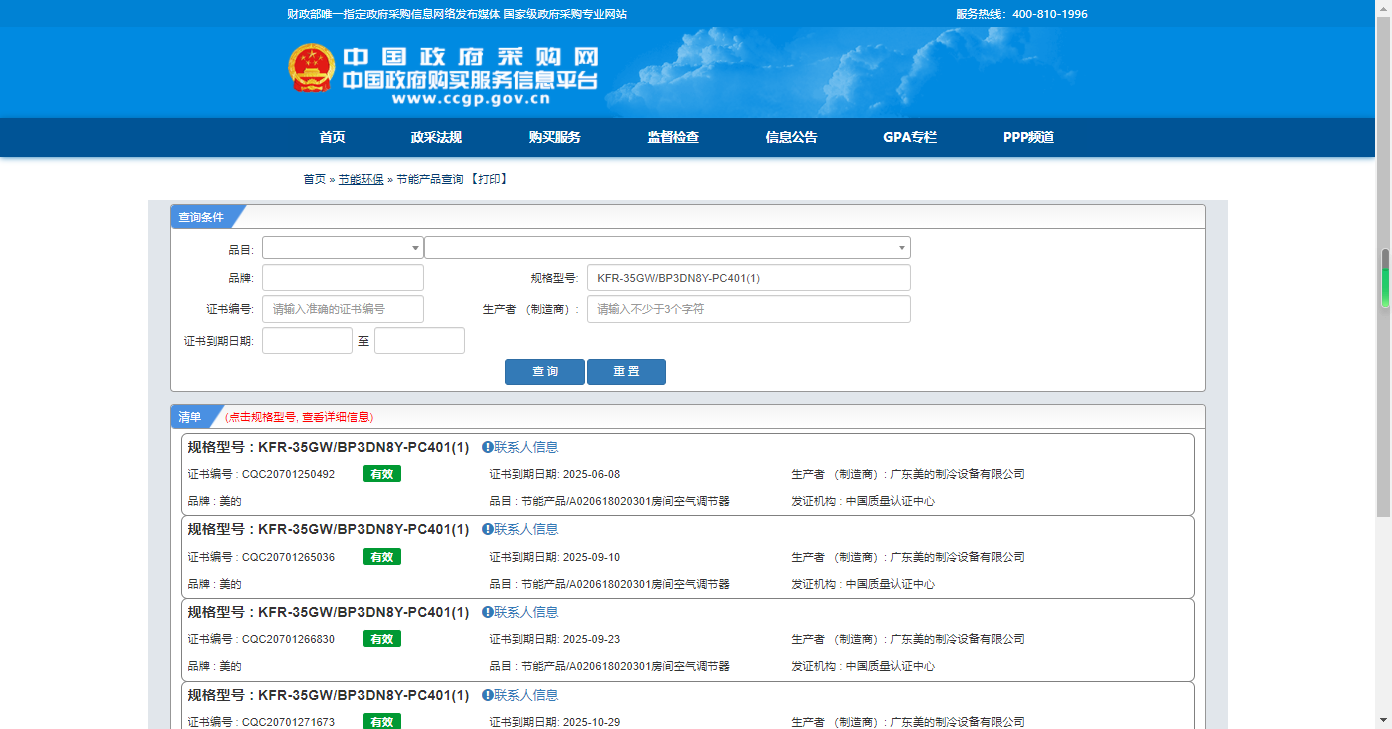Click 有效 badge beside CQC20701271673

[382, 721]
